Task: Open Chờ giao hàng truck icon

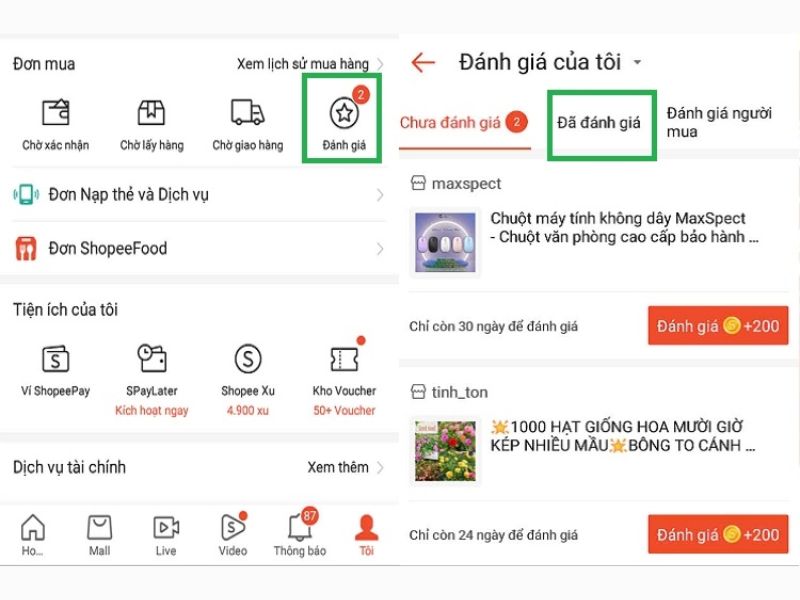Action: point(247,112)
